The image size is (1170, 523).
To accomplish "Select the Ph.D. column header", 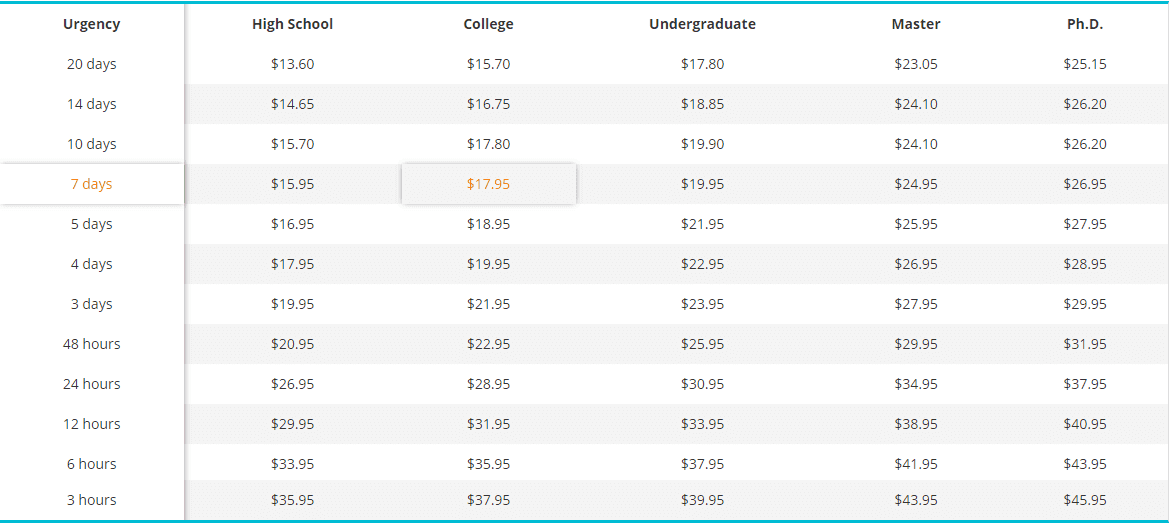I will point(1085,24).
